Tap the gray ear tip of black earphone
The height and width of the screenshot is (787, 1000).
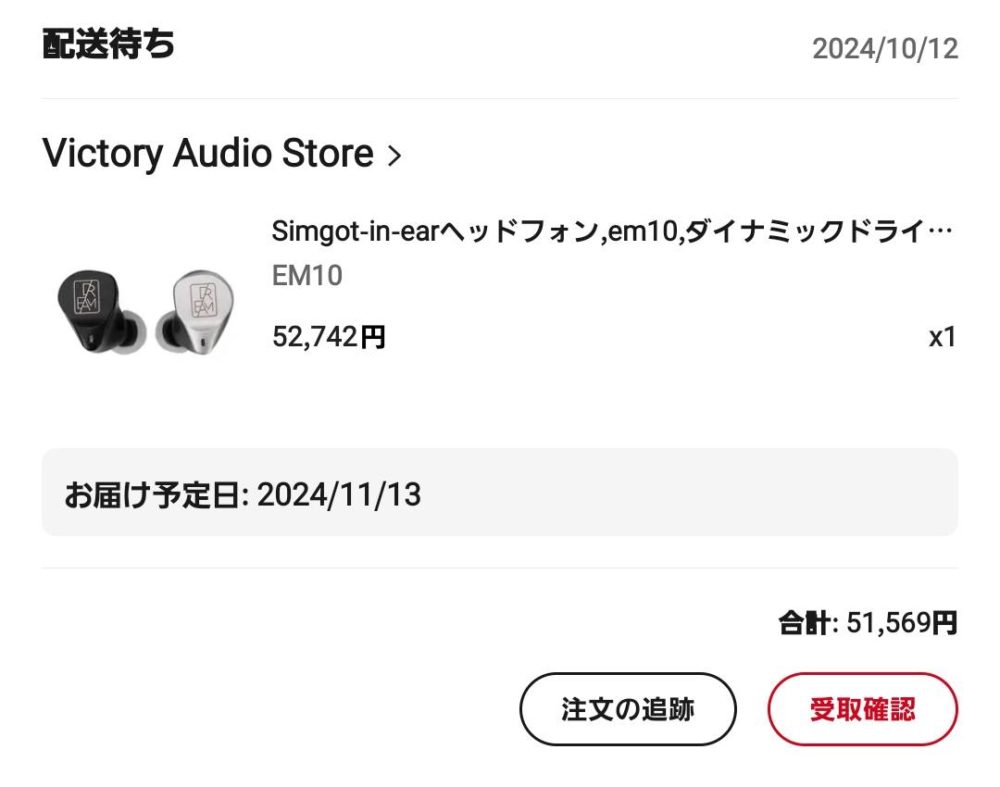(133, 331)
